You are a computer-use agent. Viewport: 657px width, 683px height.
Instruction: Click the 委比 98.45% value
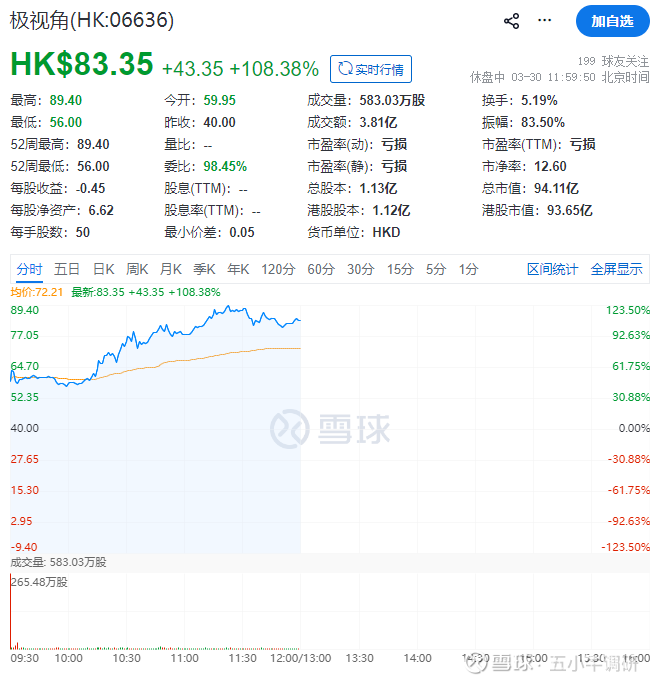pos(225,166)
